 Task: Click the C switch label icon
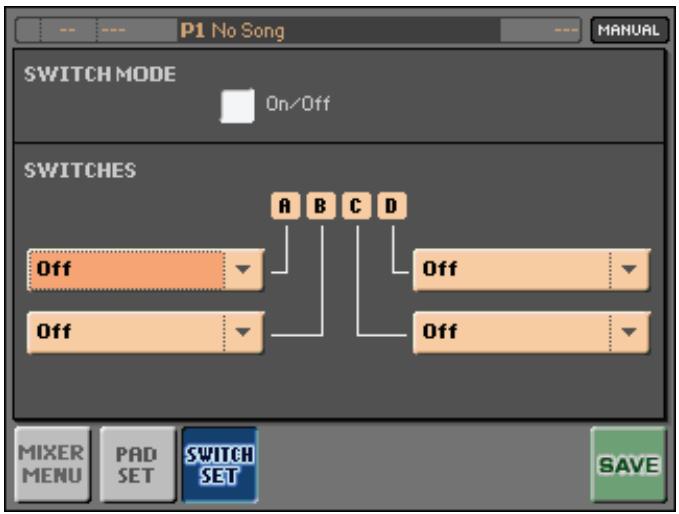click(x=356, y=206)
